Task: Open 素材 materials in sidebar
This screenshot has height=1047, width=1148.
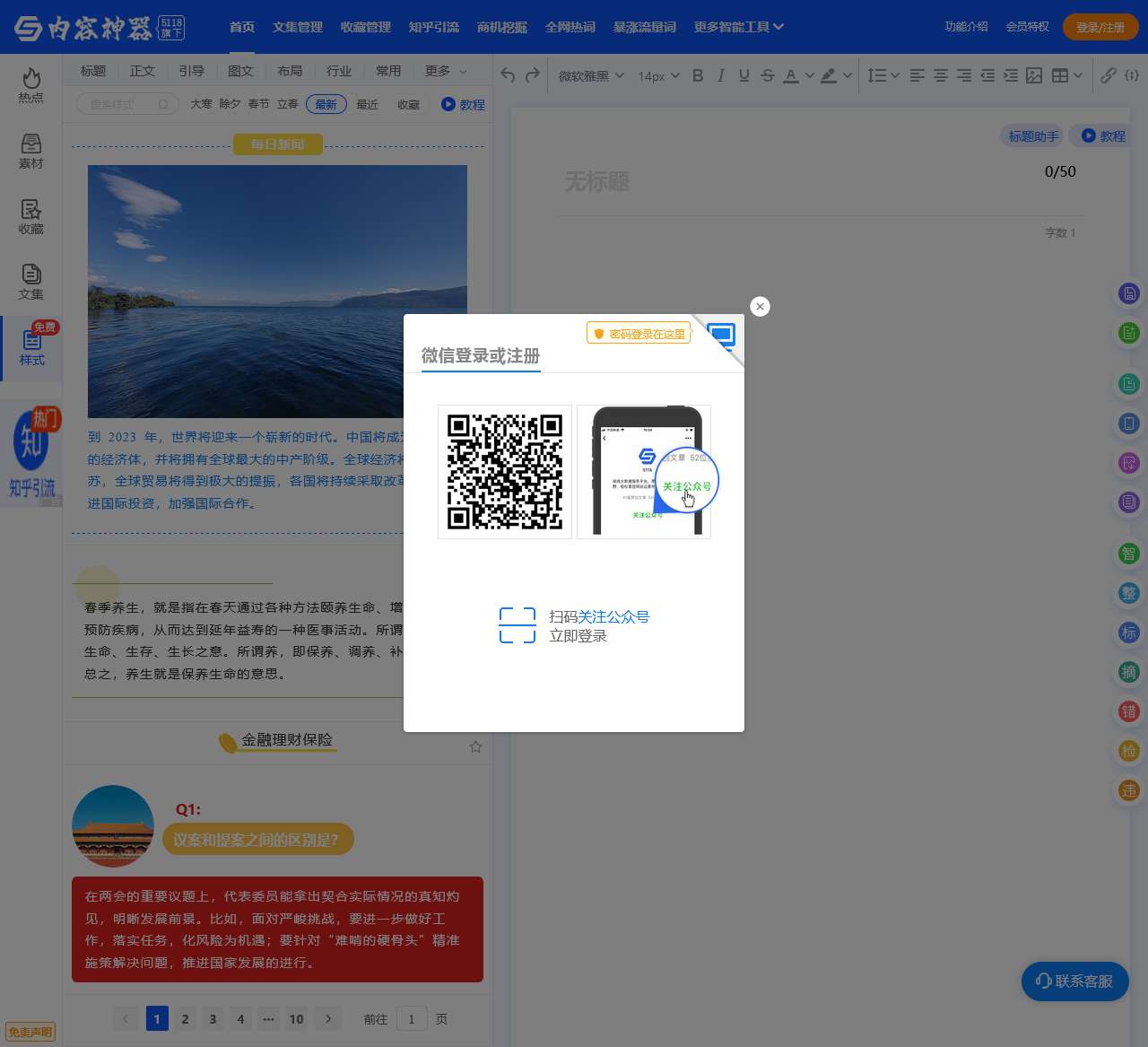Action: click(30, 151)
